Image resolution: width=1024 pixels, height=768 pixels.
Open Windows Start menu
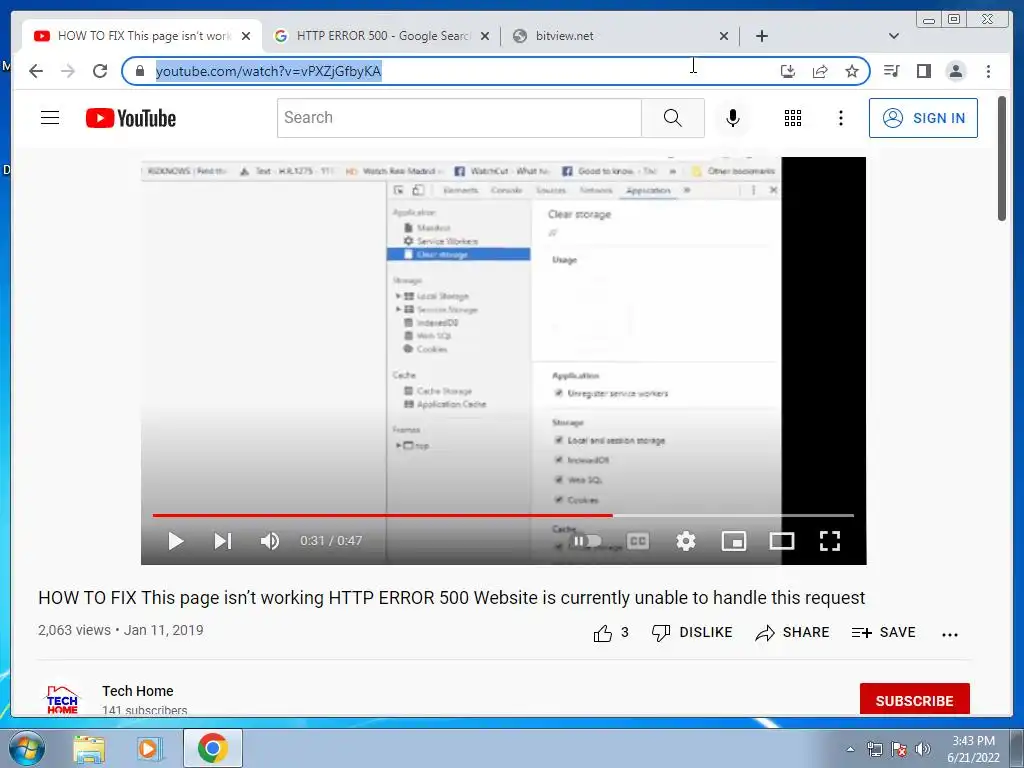[27, 748]
